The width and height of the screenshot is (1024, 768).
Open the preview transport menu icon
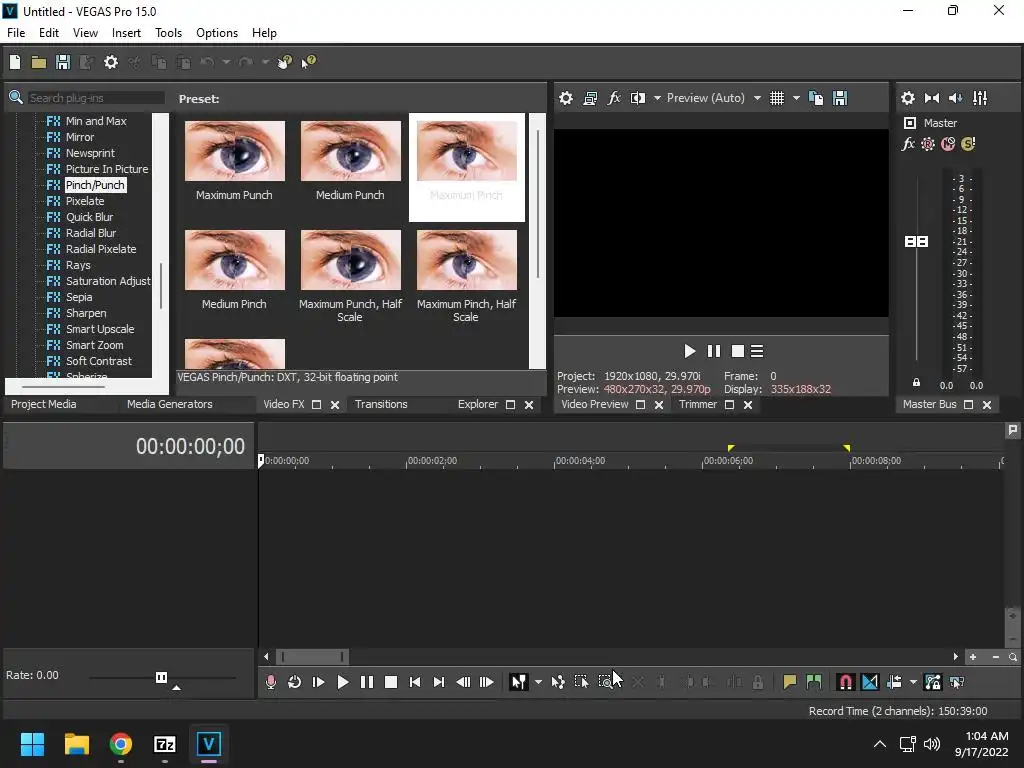coord(757,351)
